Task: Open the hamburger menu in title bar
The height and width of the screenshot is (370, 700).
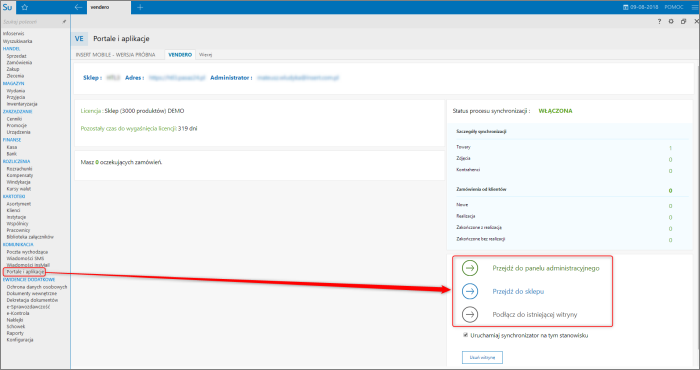Action: [x=695, y=7]
